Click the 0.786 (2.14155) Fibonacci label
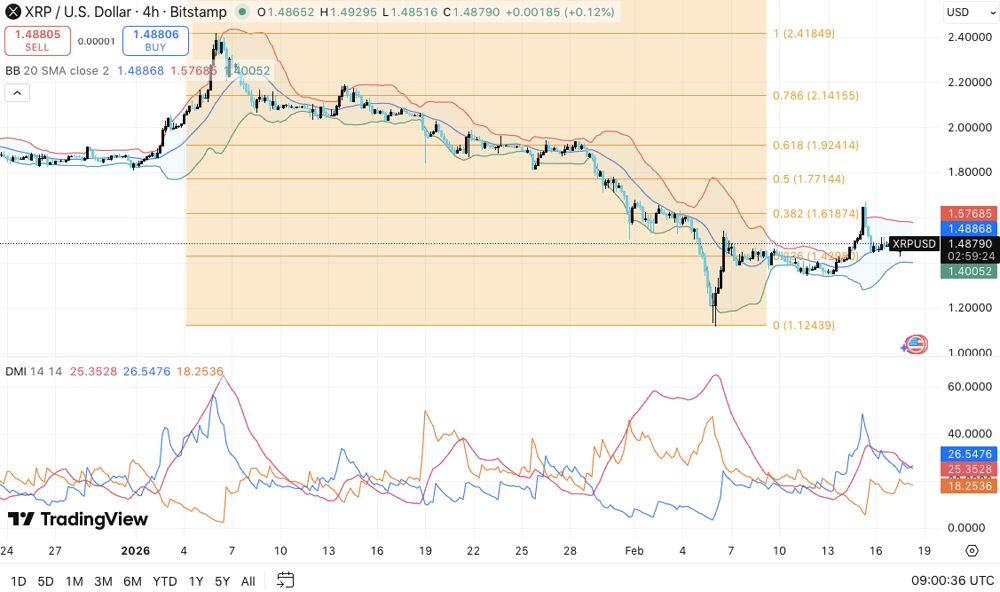The height and width of the screenshot is (592, 1000). point(816,96)
